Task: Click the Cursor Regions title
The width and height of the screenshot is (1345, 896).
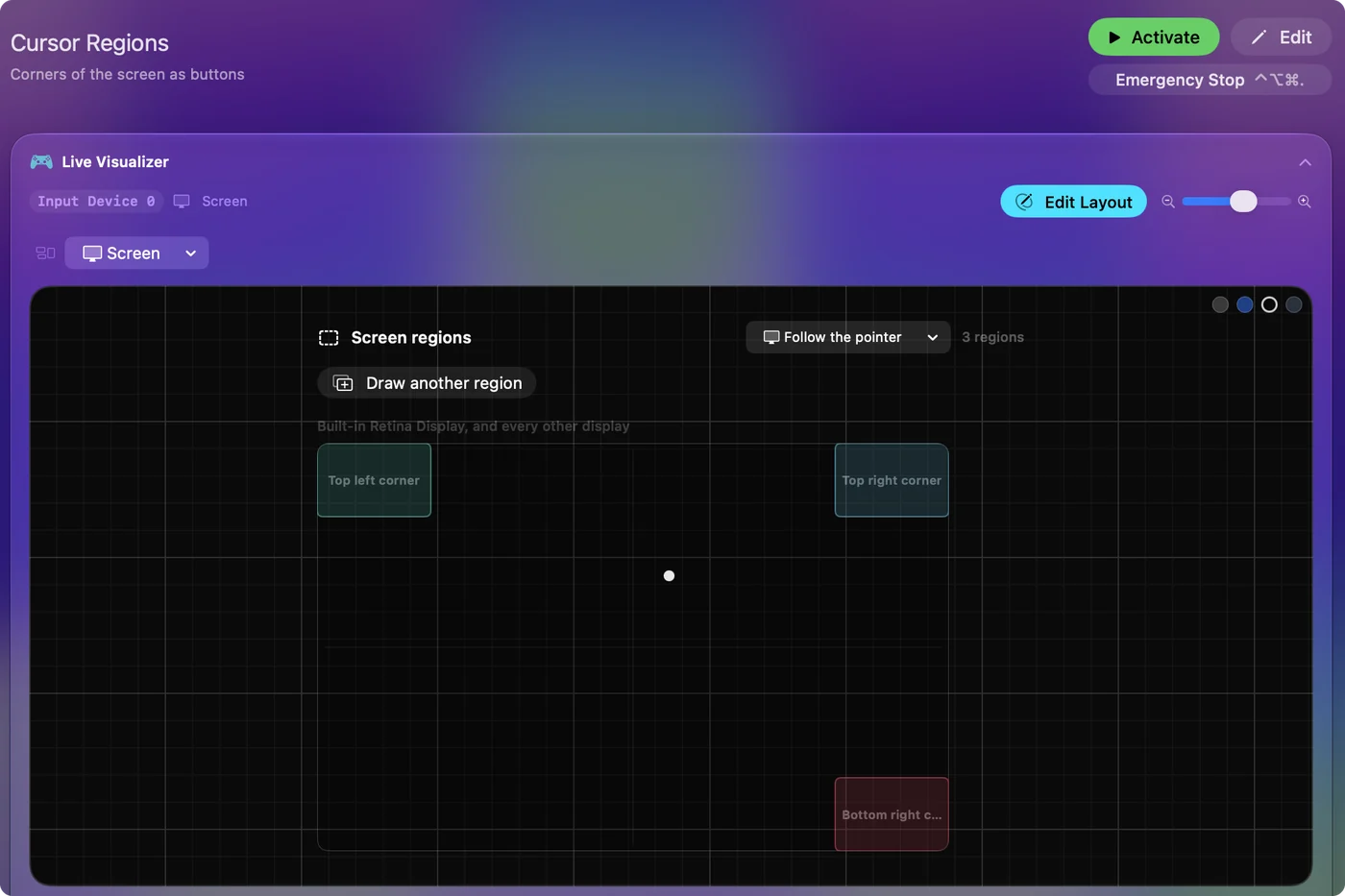Action: pos(89,43)
